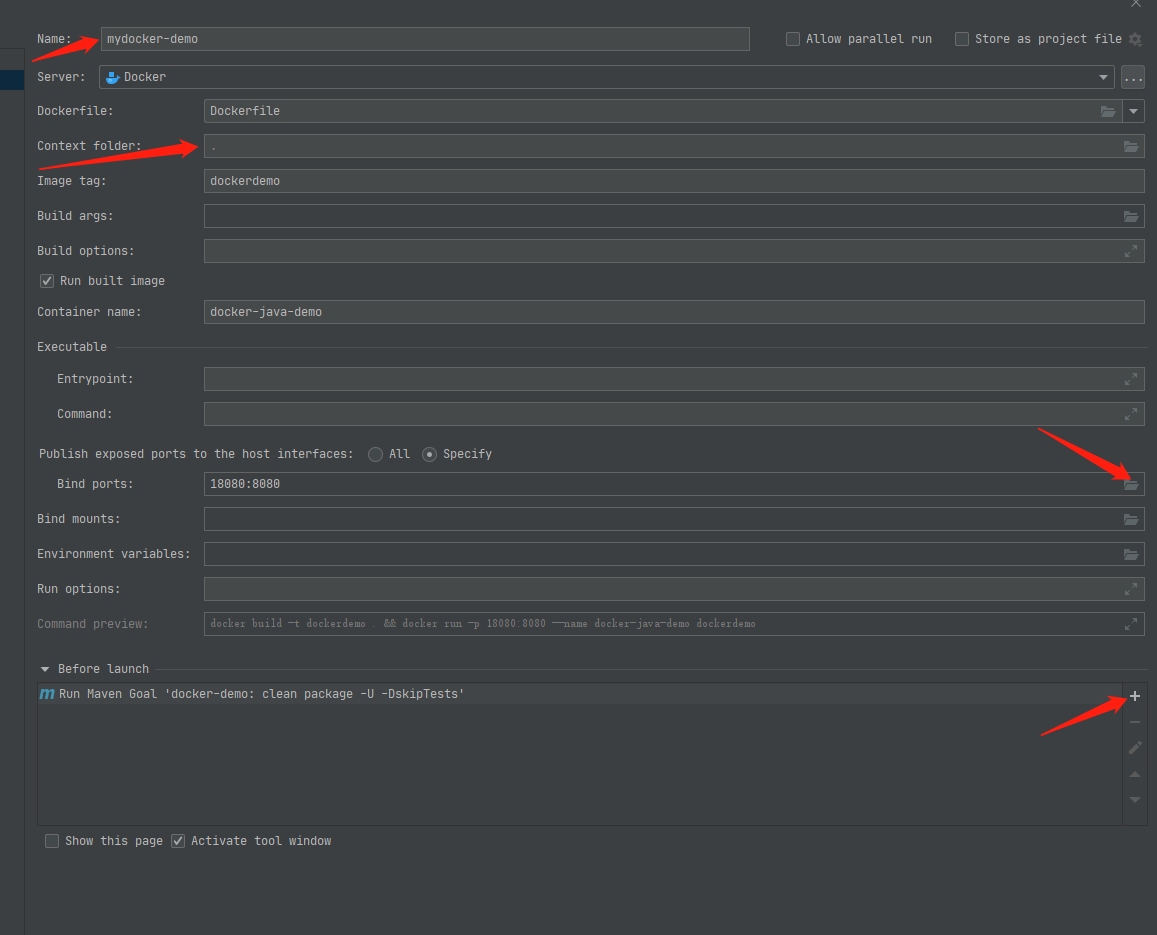
Task: Open the Store as project file gear settings
Action: [1136, 39]
